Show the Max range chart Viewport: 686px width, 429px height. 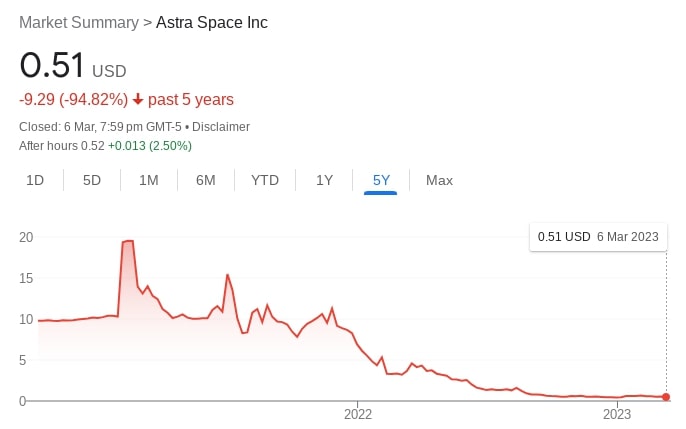439,180
